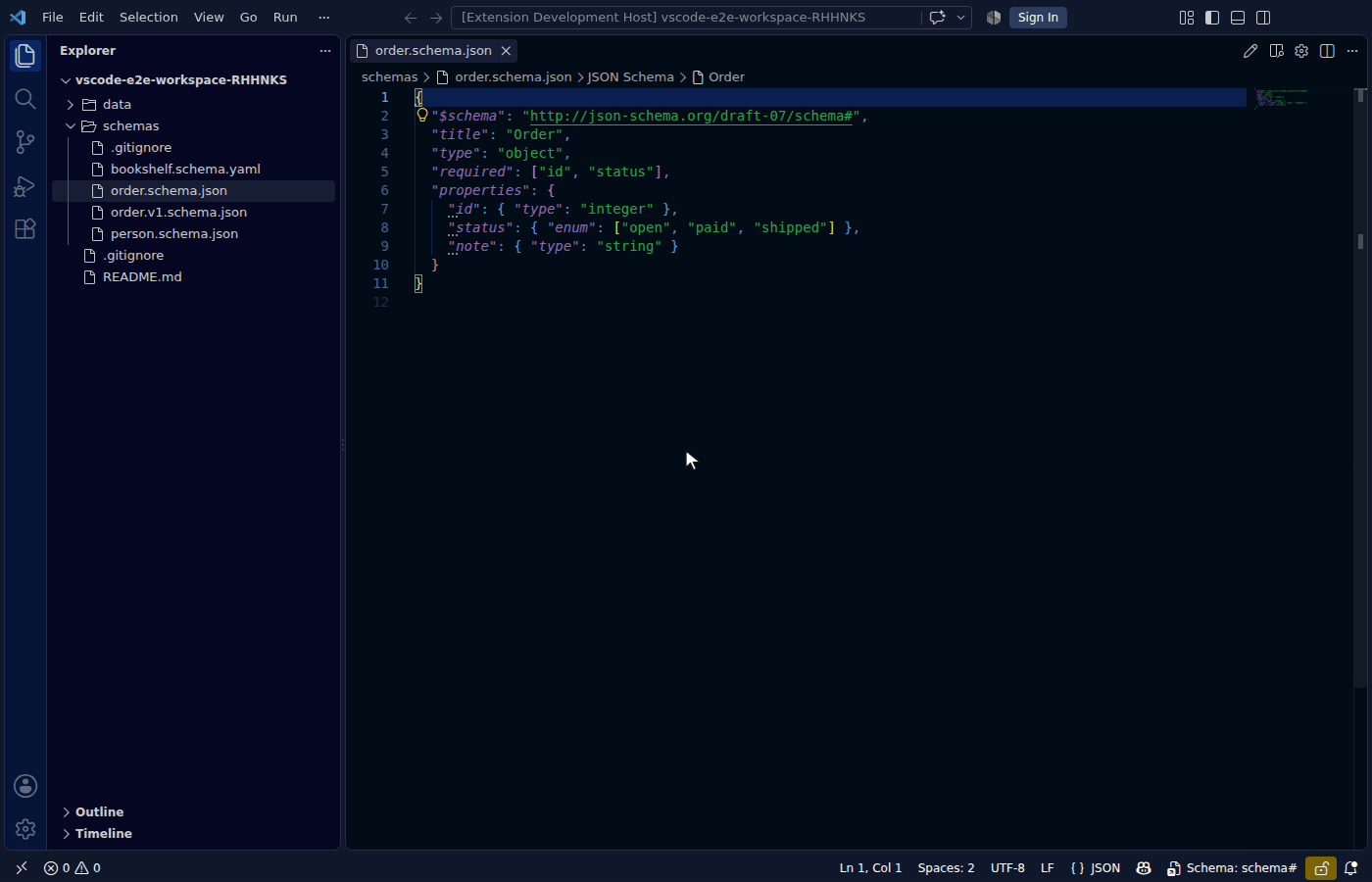1372x882 pixels.
Task: Toggle the secondary side bar
Action: tap(1263, 18)
